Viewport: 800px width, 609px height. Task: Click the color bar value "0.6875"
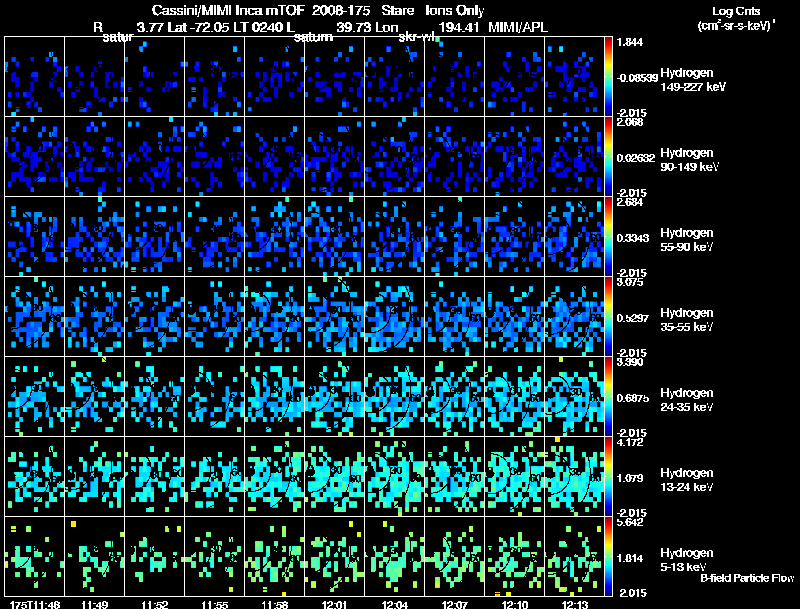pos(633,398)
